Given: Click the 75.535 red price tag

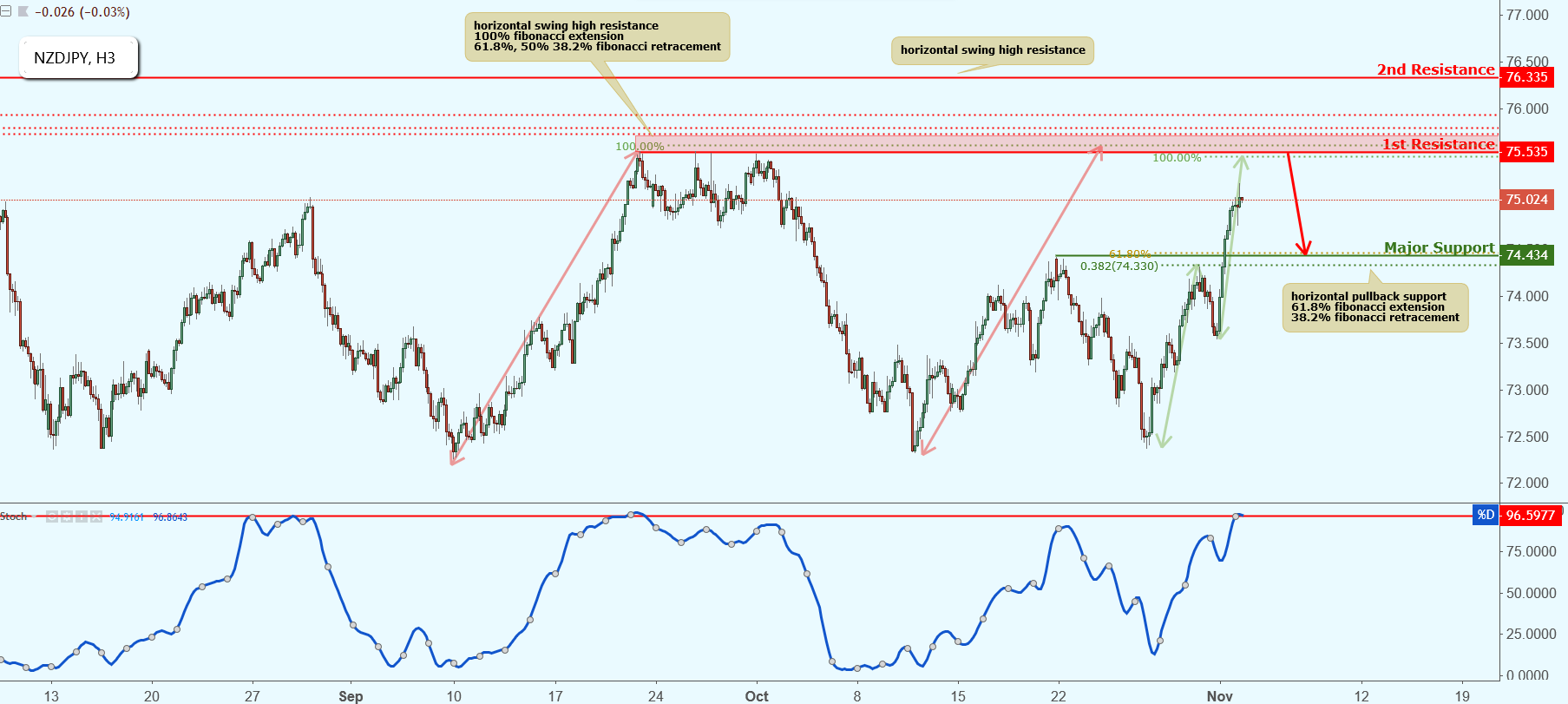Looking at the screenshot, I should tap(1526, 152).
